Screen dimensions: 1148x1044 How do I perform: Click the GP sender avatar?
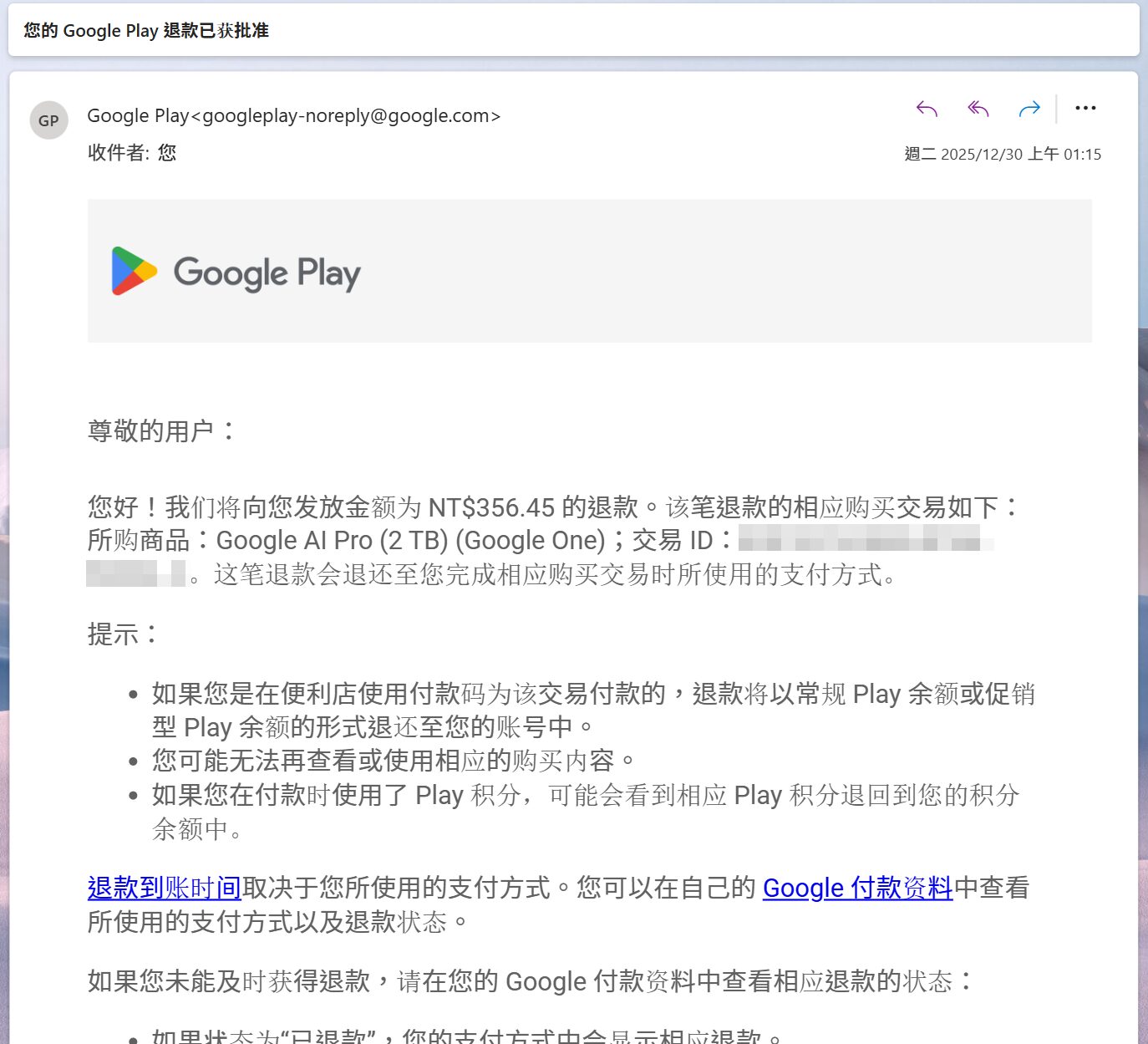48,120
